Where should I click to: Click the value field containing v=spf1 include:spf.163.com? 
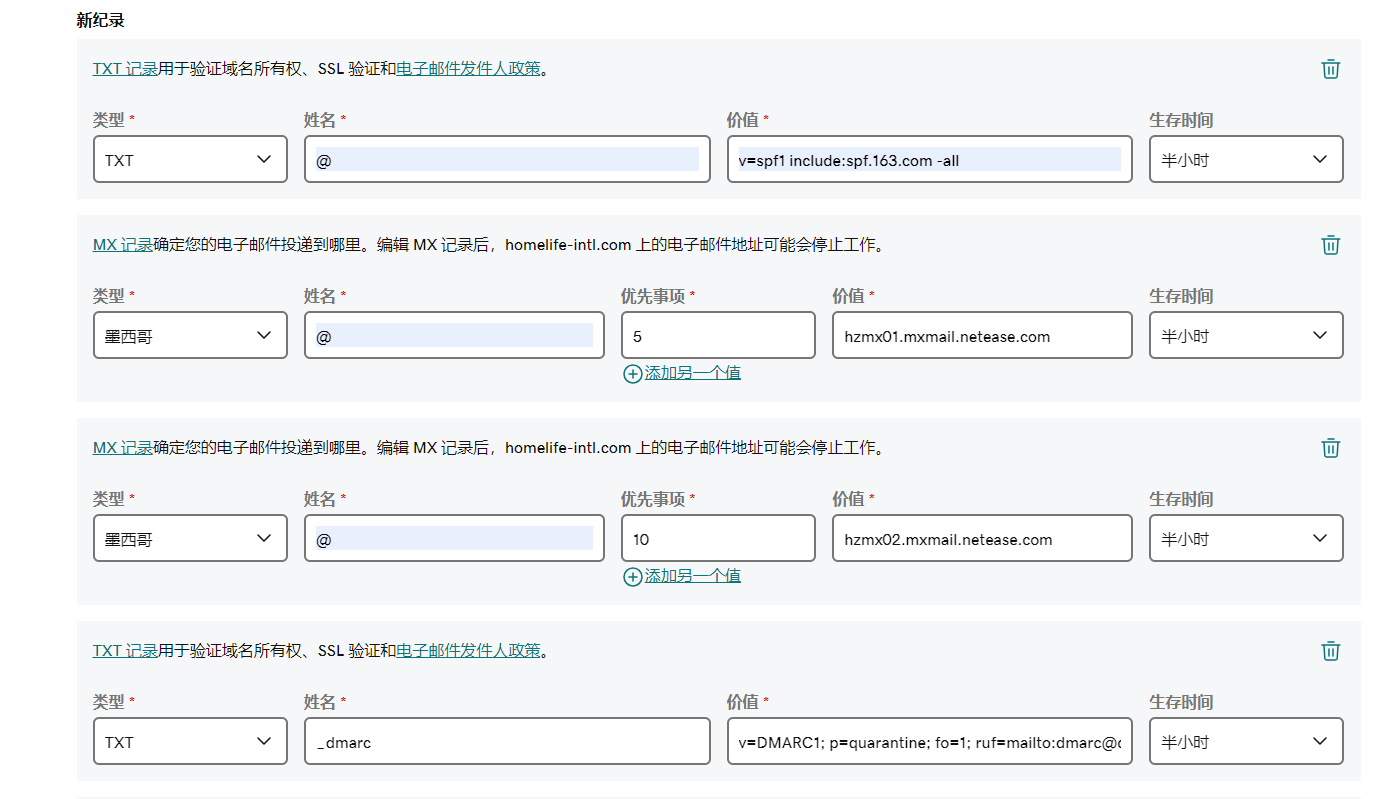pyautogui.click(x=929, y=160)
